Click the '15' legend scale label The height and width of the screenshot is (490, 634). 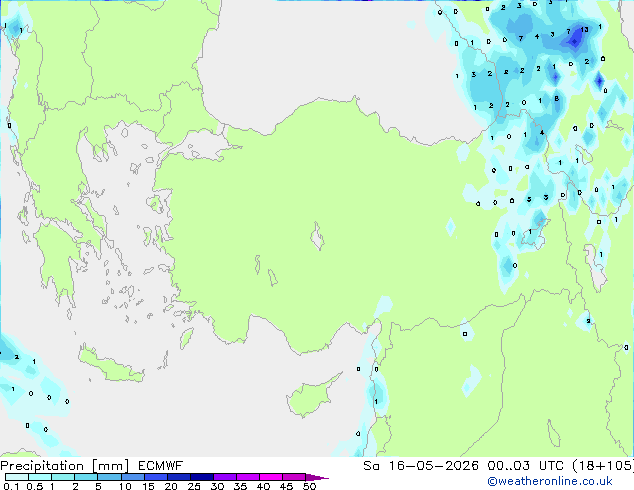point(148,486)
